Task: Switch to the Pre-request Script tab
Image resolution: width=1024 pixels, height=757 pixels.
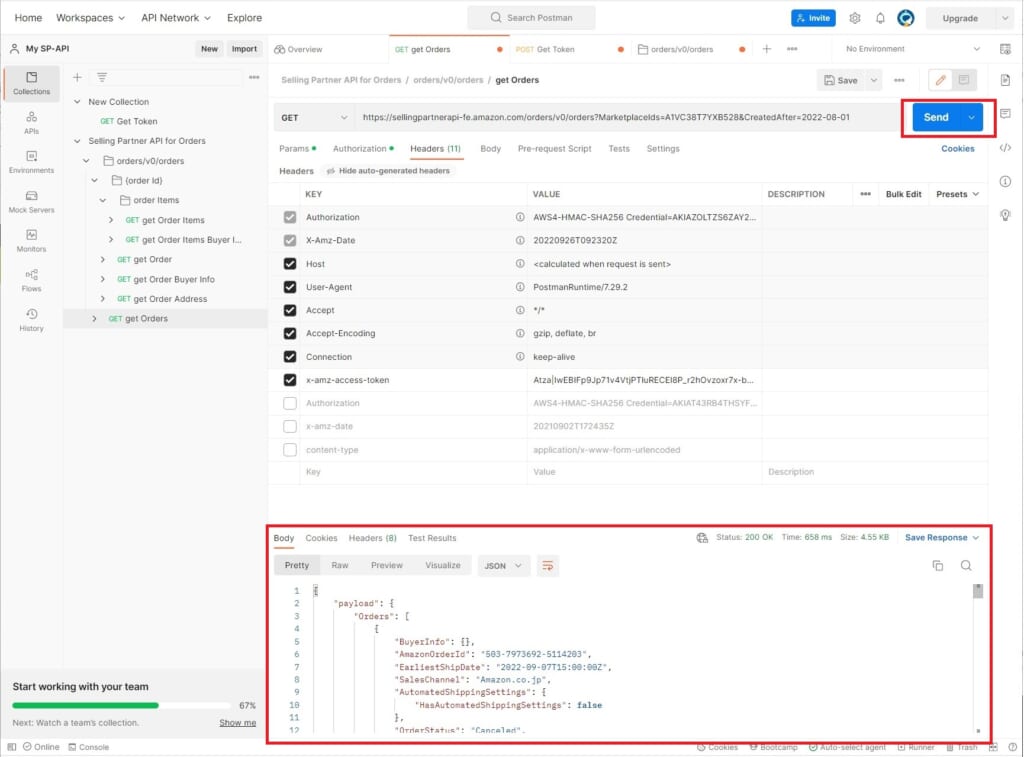Action: [554, 149]
